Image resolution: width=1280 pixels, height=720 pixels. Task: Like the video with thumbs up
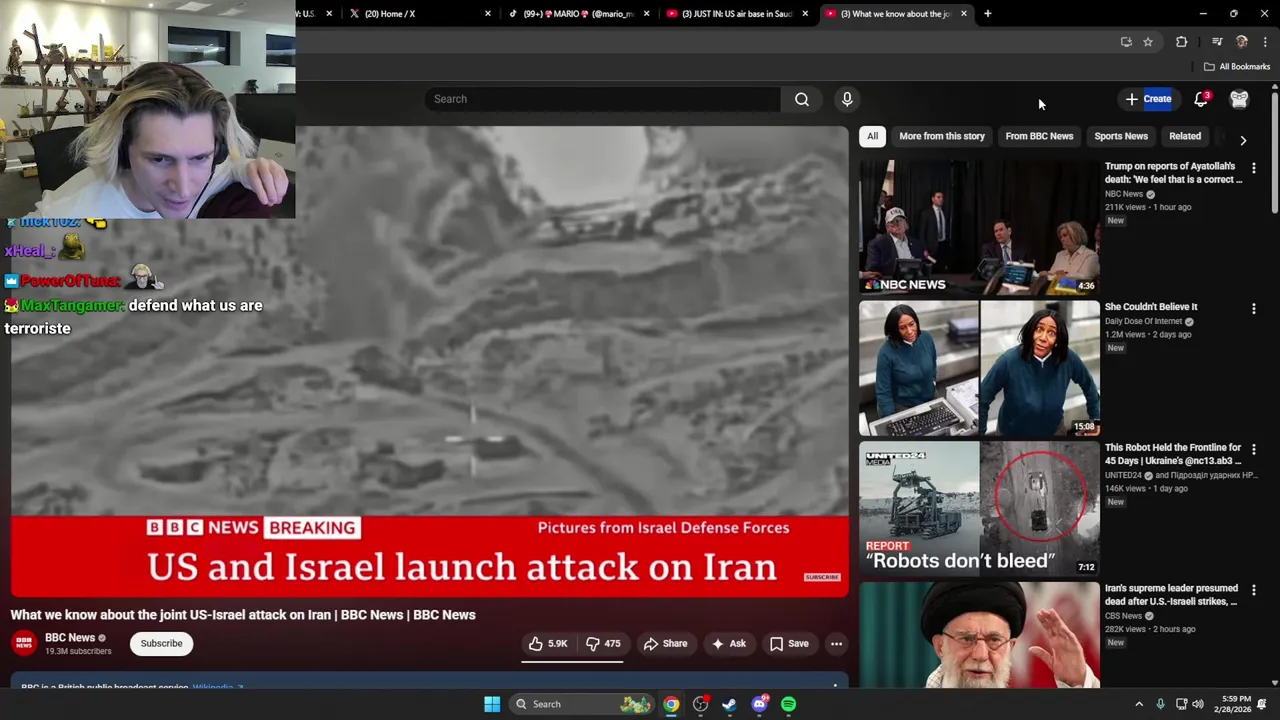[548, 644]
